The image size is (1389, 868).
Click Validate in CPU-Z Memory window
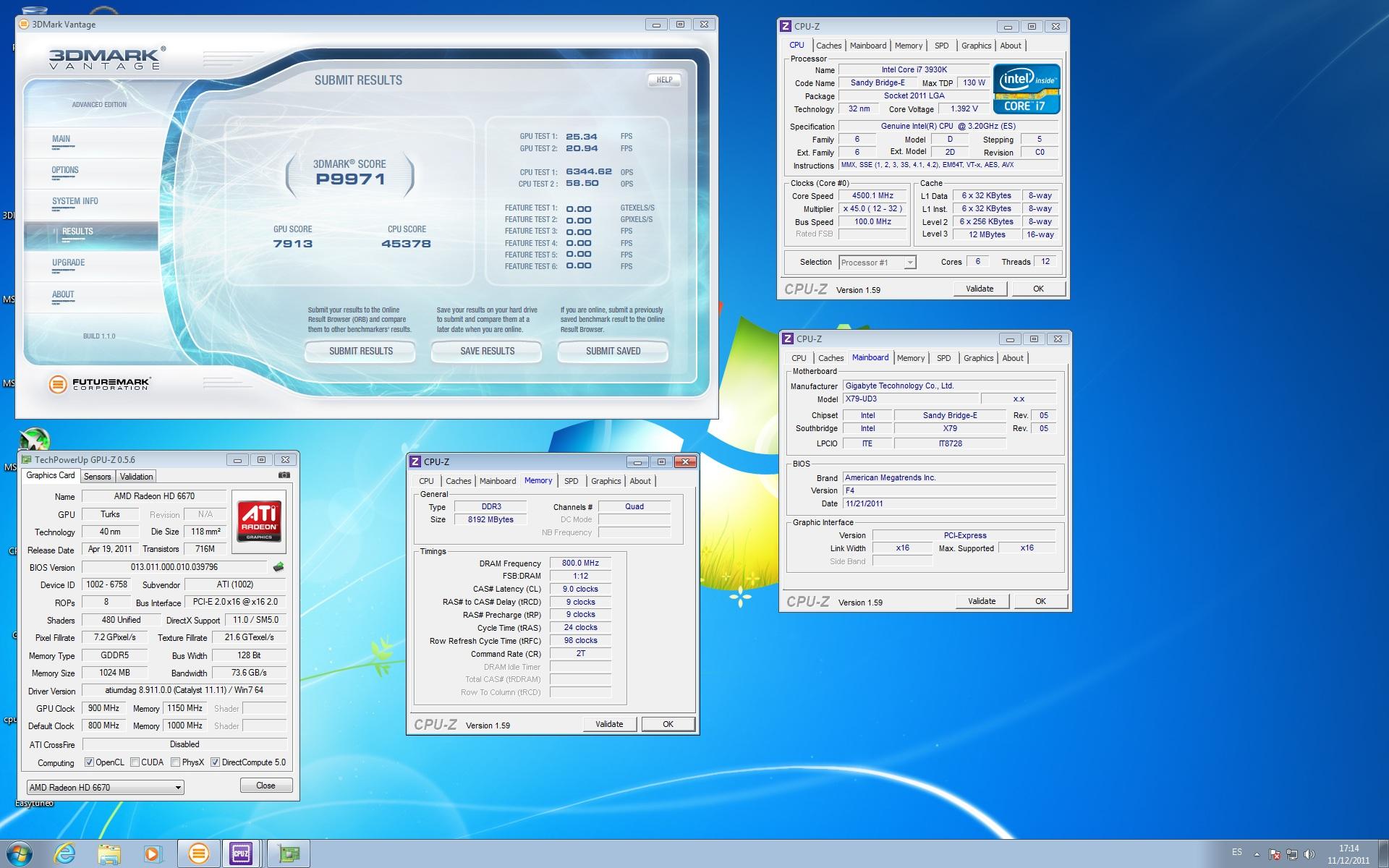coord(609,724)
